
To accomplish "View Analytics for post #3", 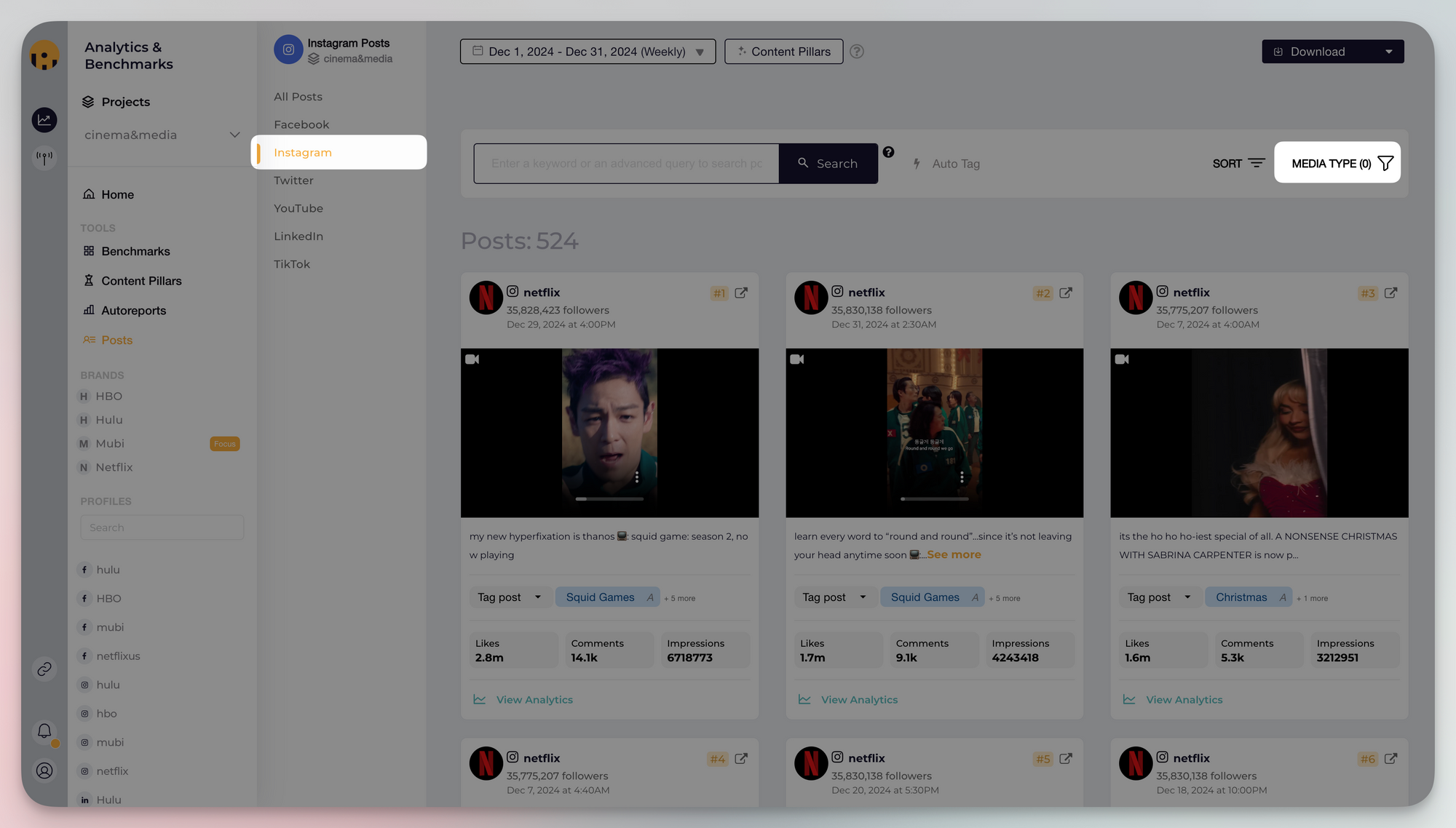I will (1173, 699).
